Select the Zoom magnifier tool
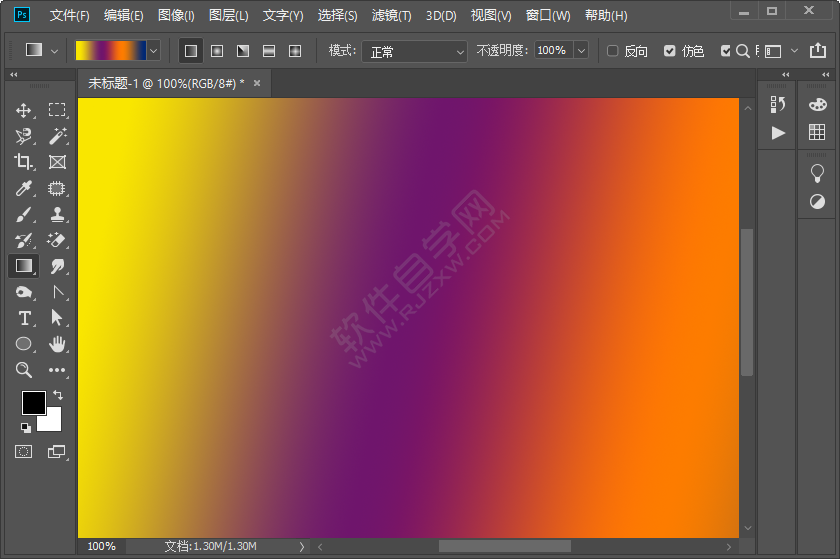 coord(24,369)
